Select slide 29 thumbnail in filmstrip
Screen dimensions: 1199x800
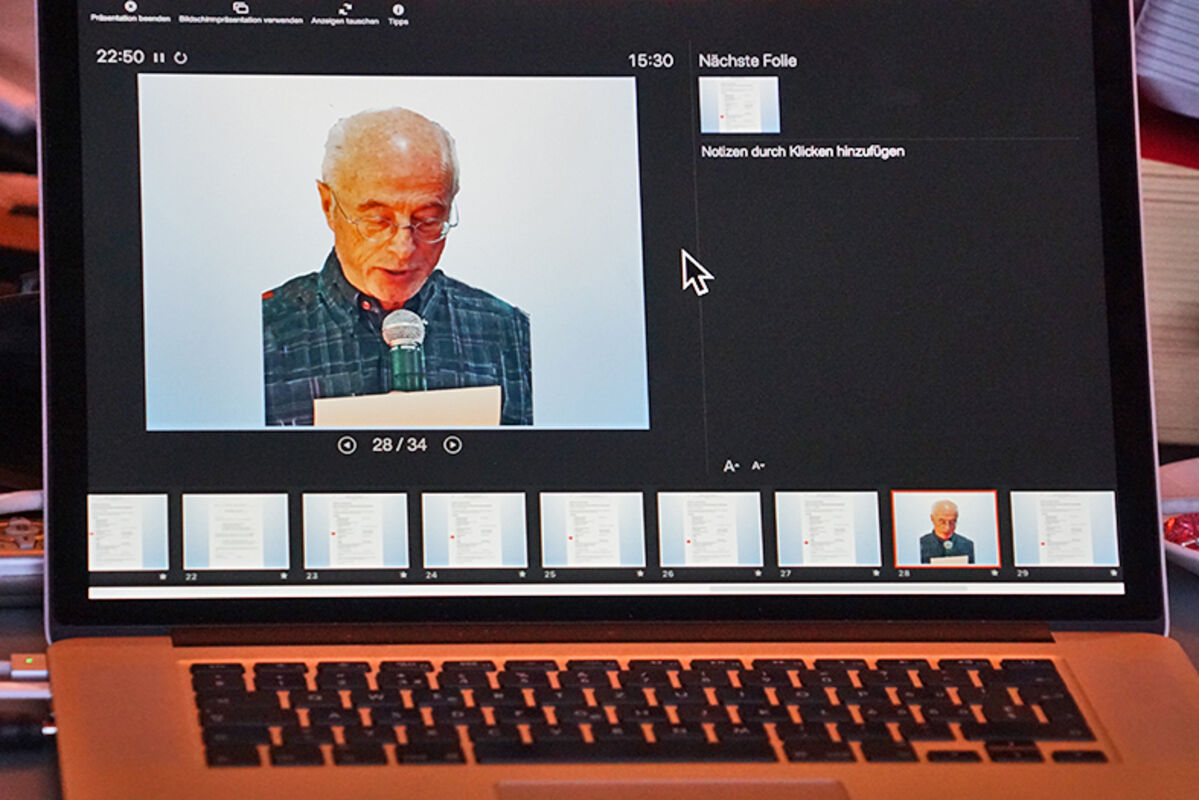pos(1064,529)
